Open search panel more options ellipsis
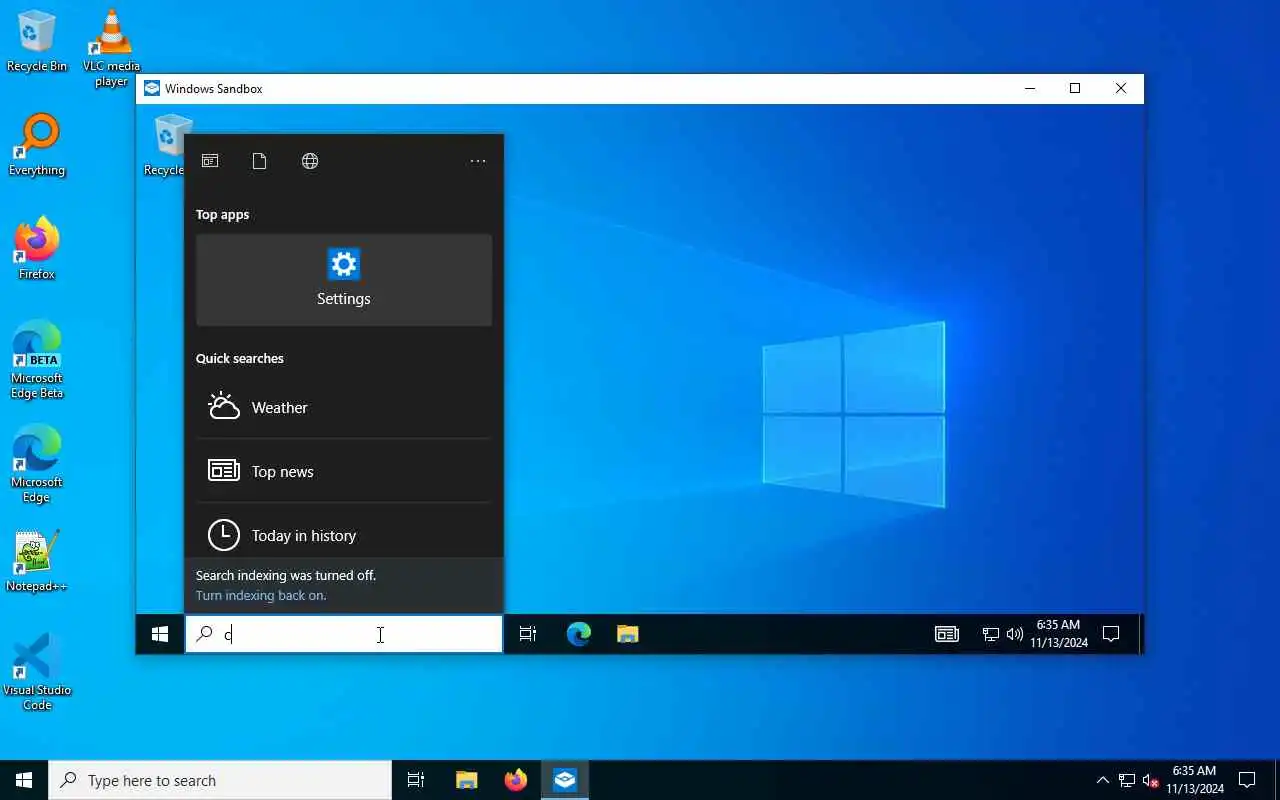This screenshot has height=800, width=1280. click(478, 161)
